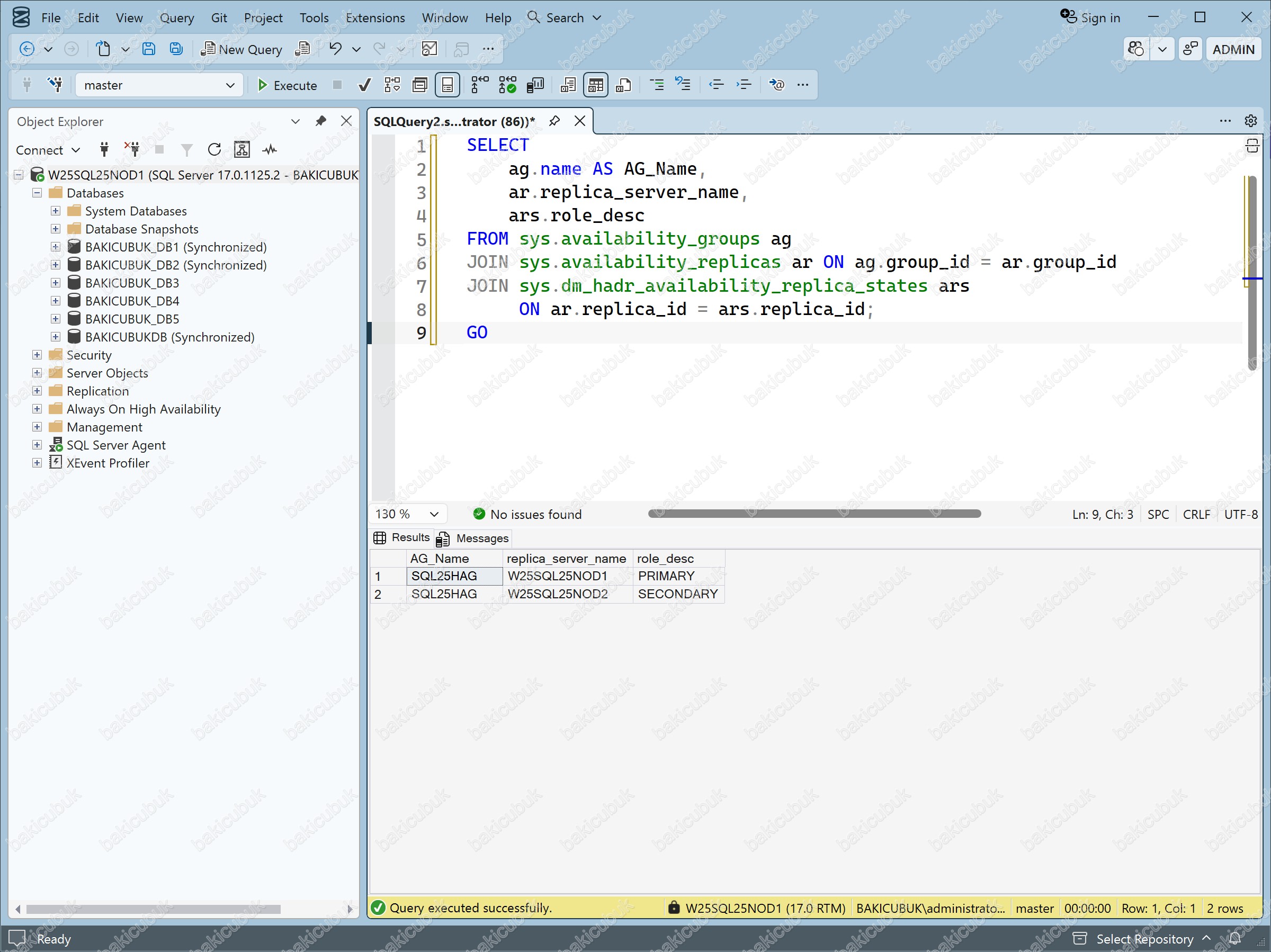Click the editor vertical scrollbar

pos(1251,273)
